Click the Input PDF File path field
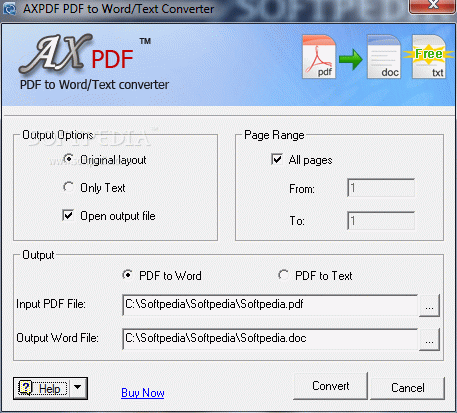This screenshot has width=457, height=413. click(x=270, y=305)
